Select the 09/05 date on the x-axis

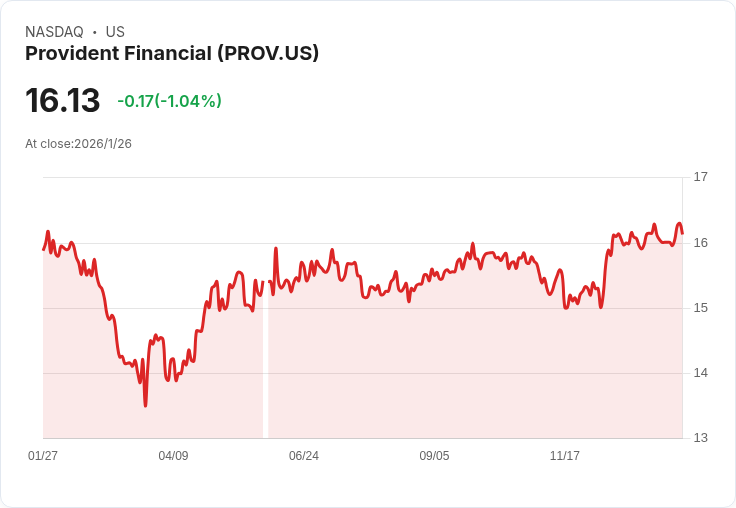click(434, 456)
